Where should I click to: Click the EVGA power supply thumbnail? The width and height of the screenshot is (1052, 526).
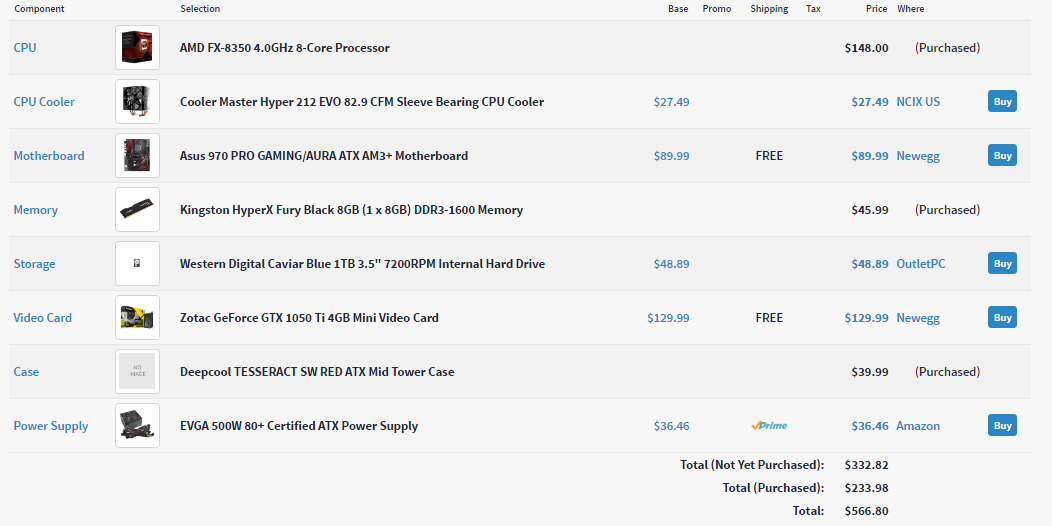[138, 425]
